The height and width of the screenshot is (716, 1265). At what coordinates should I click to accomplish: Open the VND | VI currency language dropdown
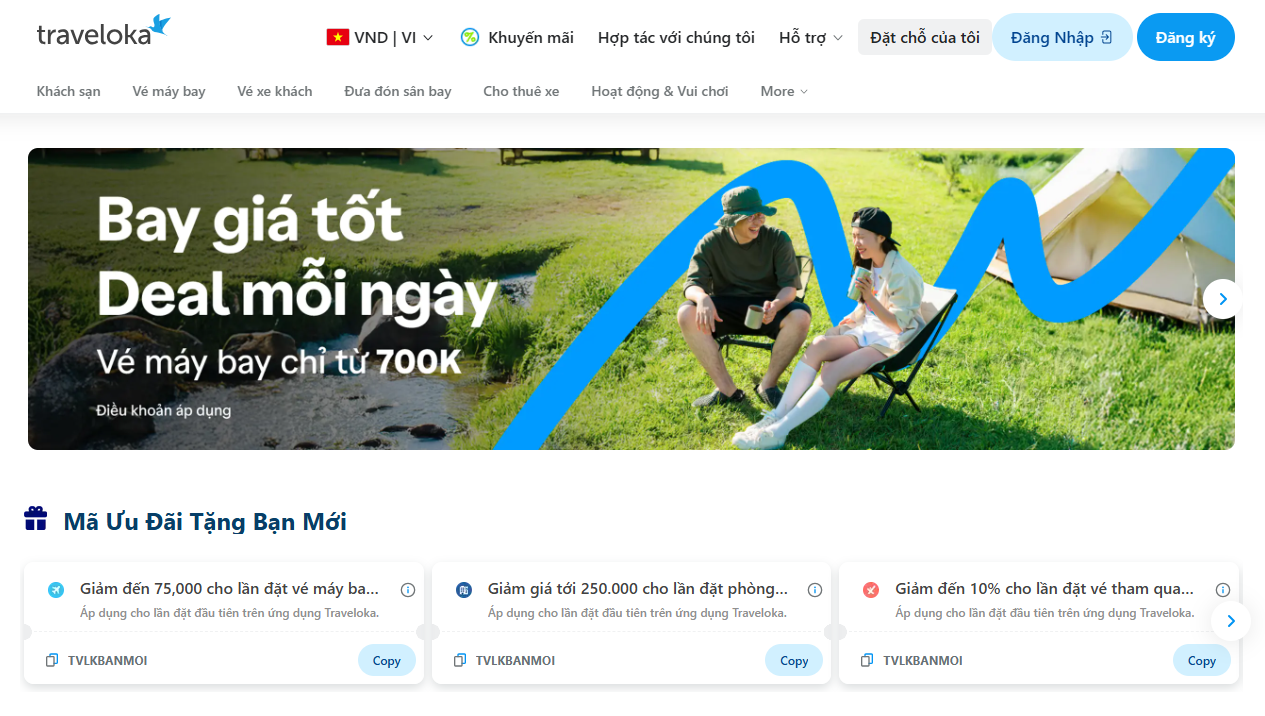(380, 37)
